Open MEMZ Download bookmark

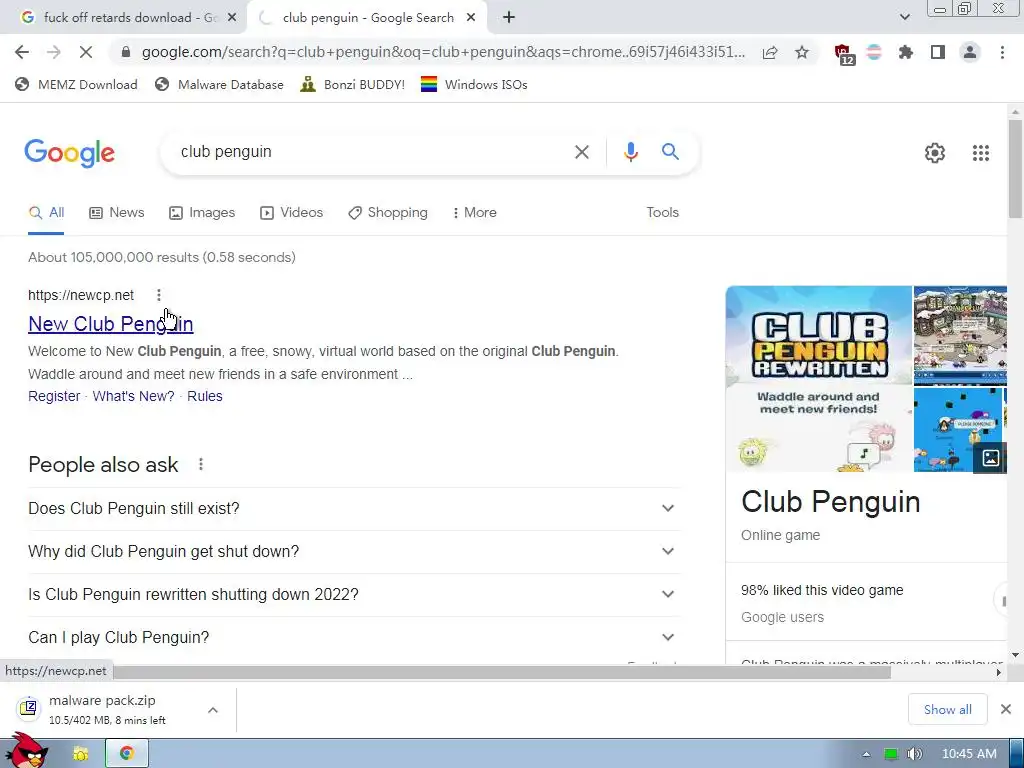coord(76,84)
